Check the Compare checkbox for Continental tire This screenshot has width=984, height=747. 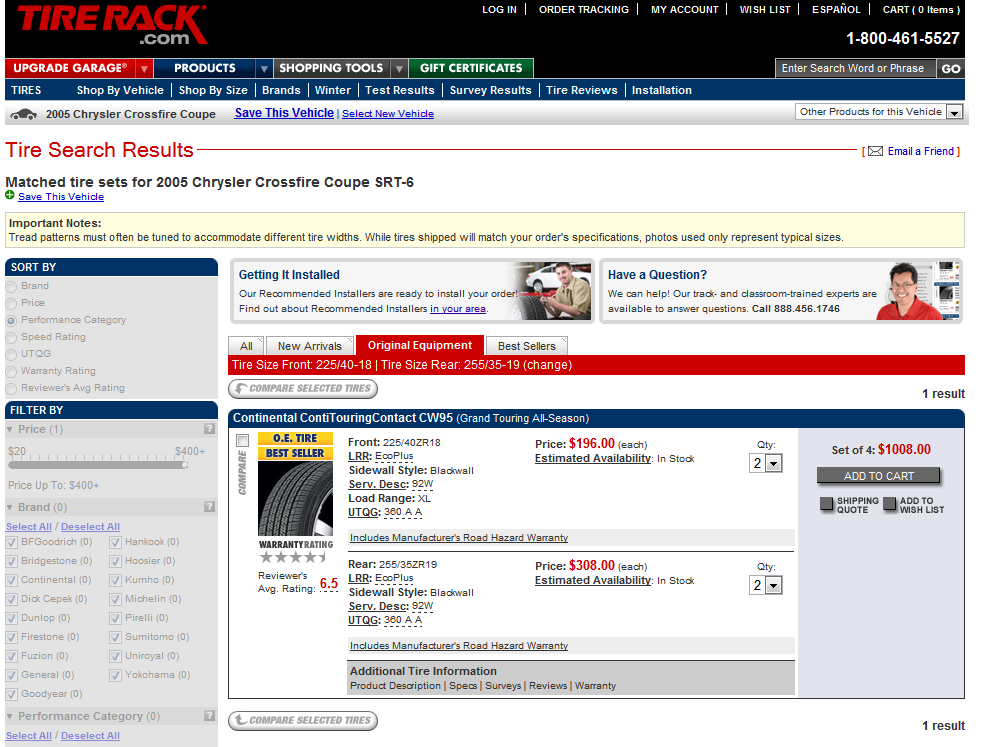tap(242, 441)
